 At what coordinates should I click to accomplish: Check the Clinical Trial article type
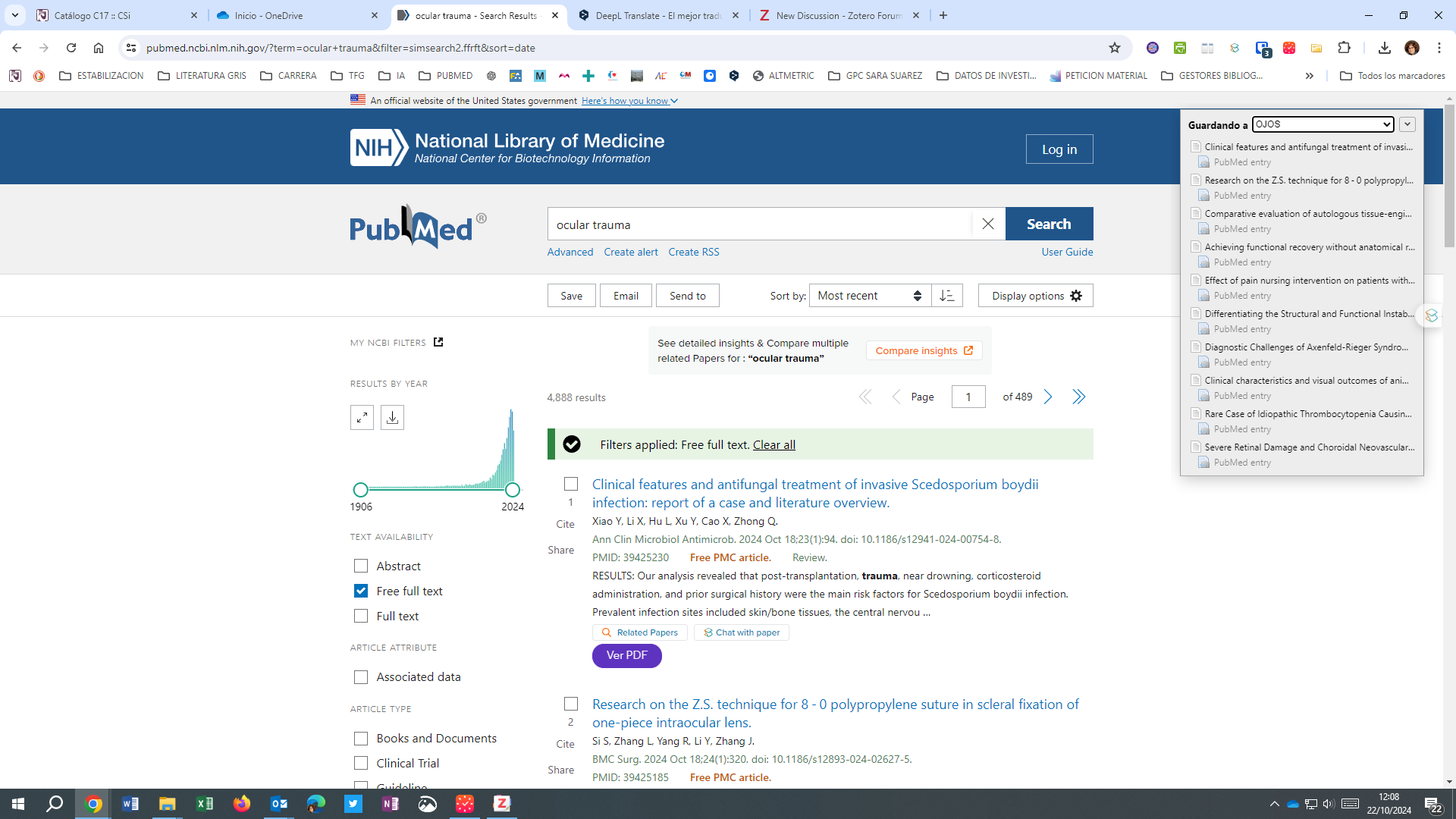pyautogui.click(x=361, y=763)
